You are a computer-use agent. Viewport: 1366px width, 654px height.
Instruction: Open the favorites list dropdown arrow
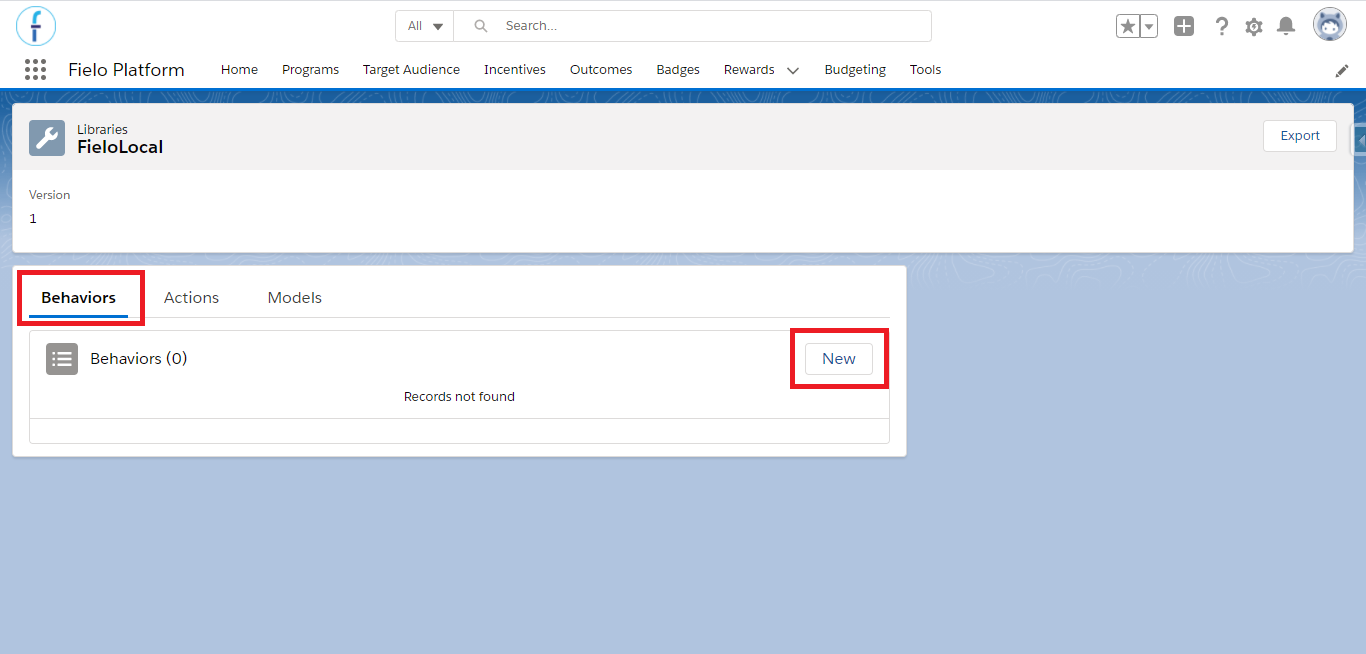coord(1149,27)
